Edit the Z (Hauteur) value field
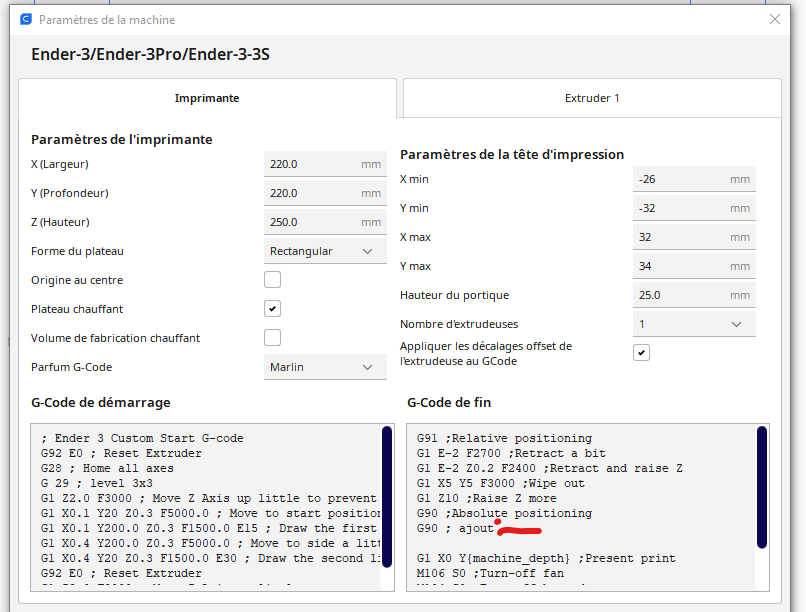806x612 pixels. tap(325, 222)
